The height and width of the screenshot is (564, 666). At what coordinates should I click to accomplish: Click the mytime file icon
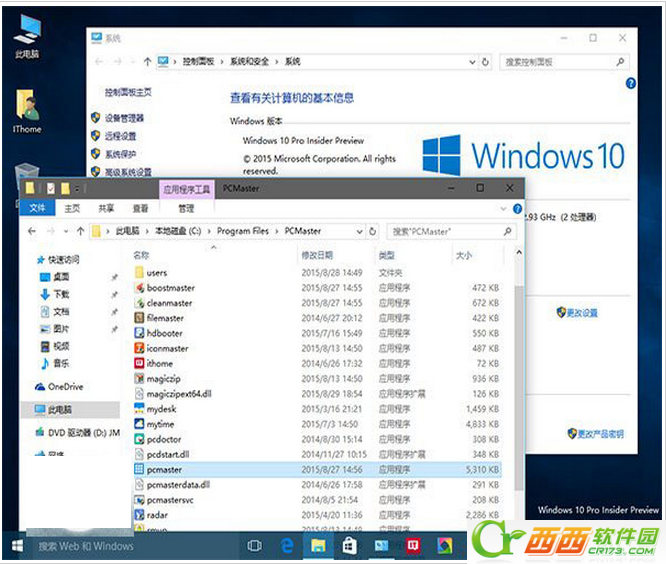coord(139,424)
